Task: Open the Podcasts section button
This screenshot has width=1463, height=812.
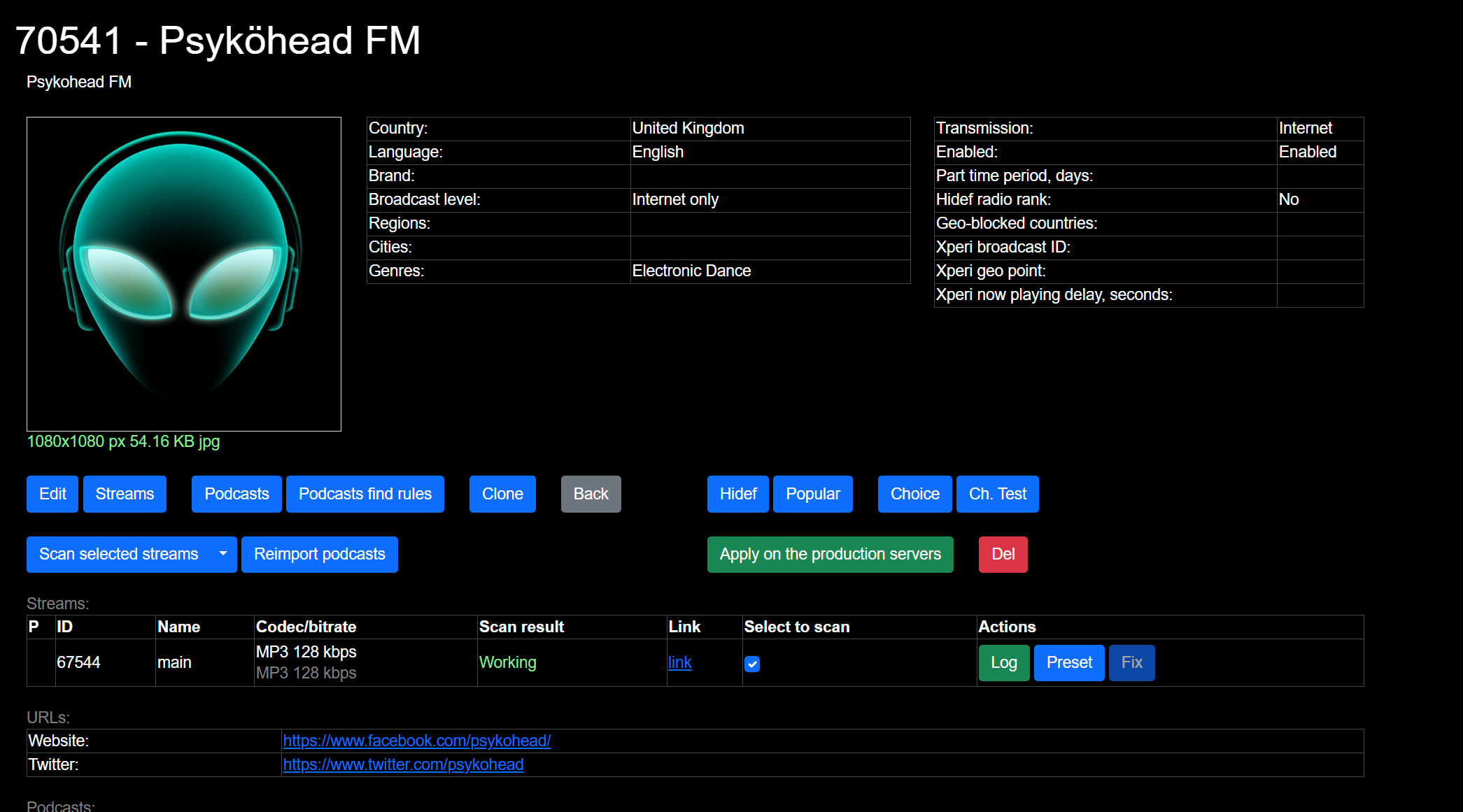Action: tap(236, 494)
